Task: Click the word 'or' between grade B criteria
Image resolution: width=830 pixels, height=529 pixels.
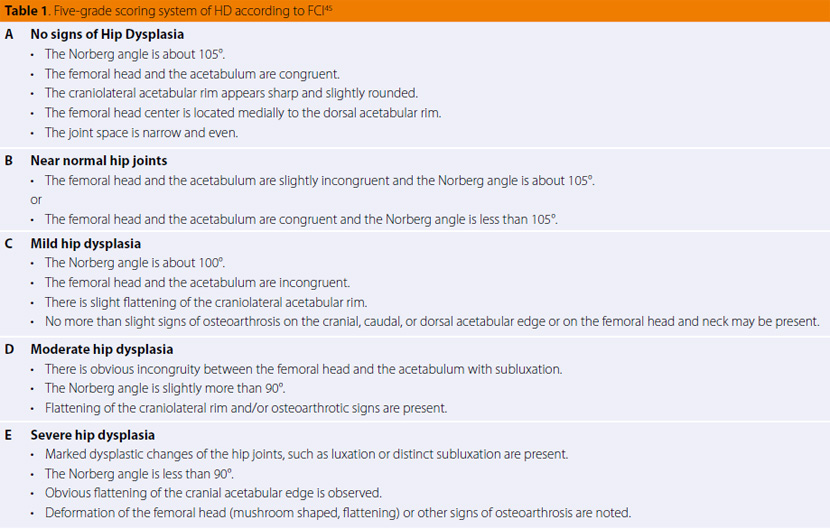Action: point(36,200)
